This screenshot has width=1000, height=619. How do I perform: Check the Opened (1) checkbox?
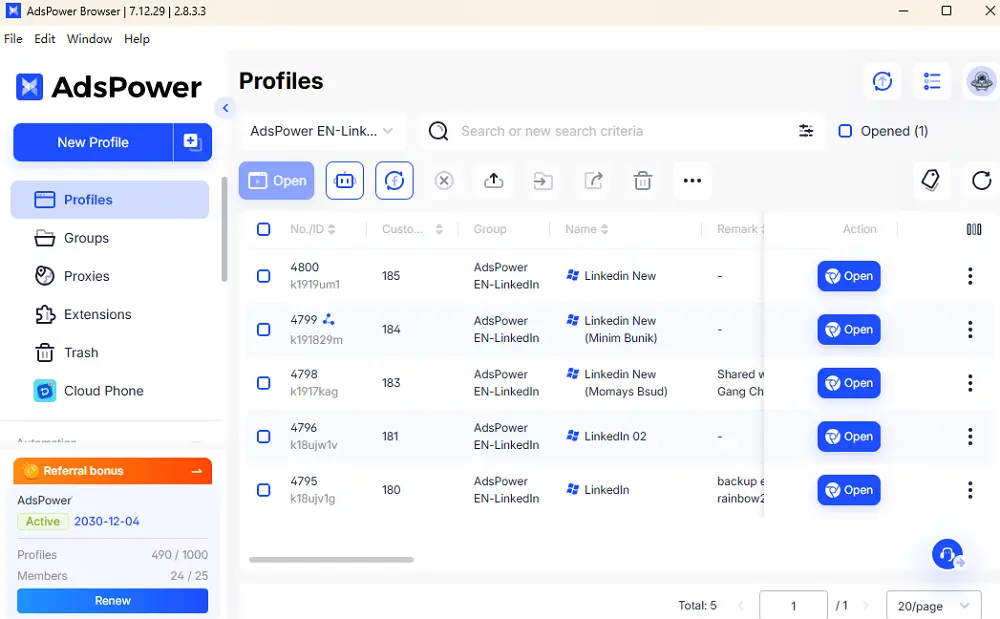846,130
